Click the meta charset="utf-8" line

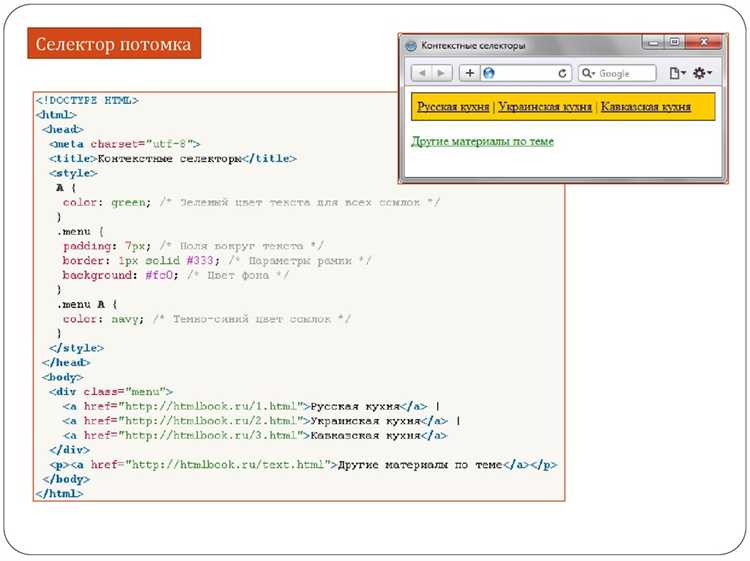click(x=124, y=144)
